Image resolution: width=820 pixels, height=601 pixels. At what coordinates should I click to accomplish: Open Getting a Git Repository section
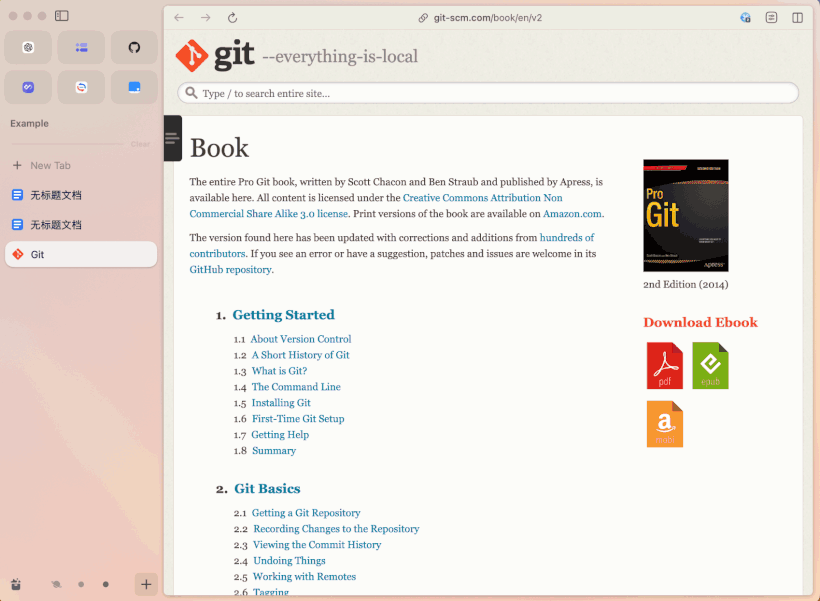306,513
